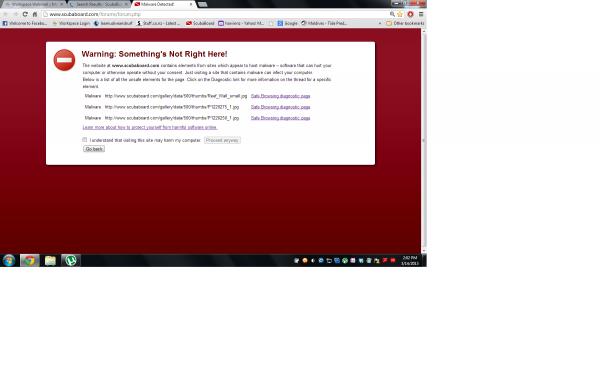
Task: Click the zoom magnifier icon in address bar
Action: 392,14
